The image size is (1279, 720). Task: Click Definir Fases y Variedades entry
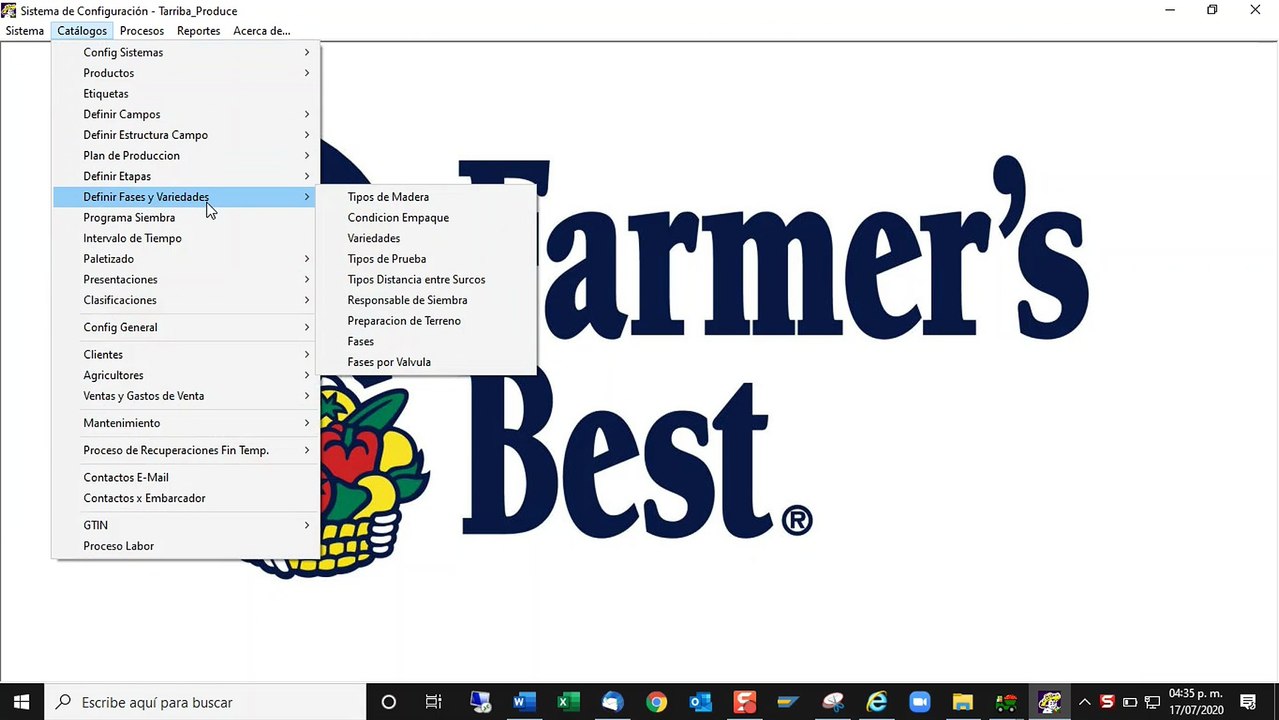click(x=186, y=197)
